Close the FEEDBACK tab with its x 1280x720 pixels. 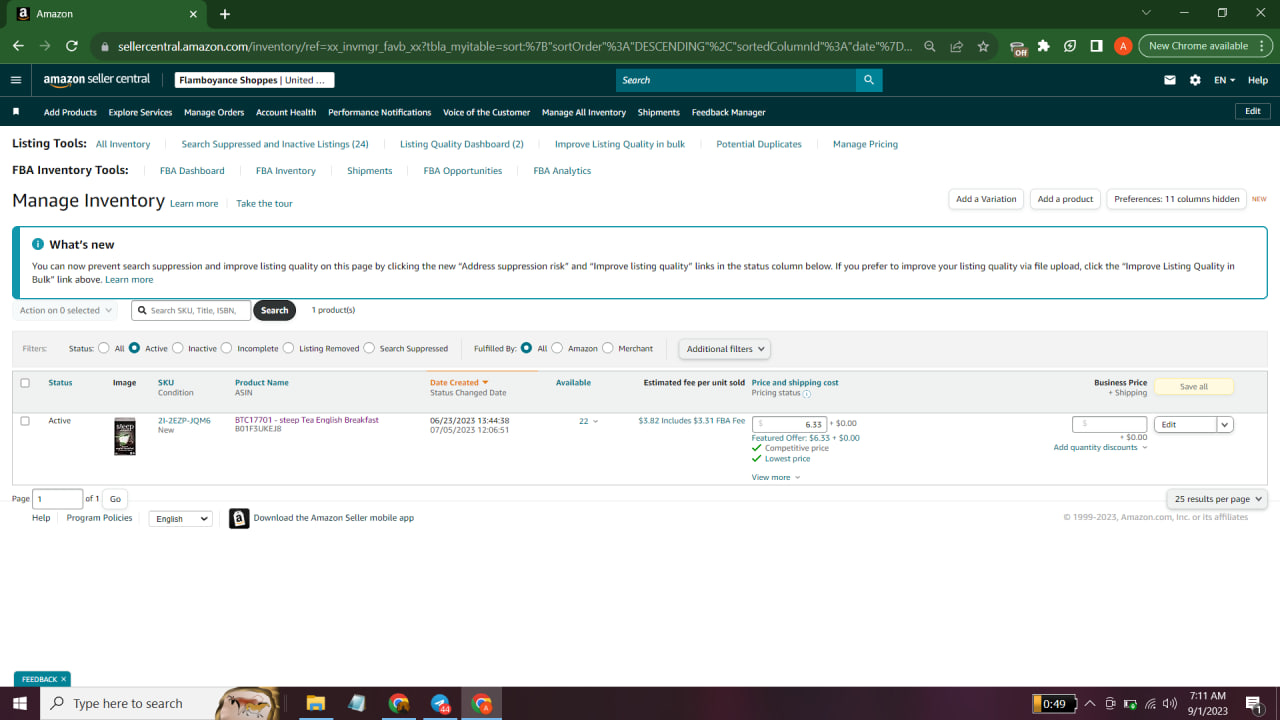(63, 679)
